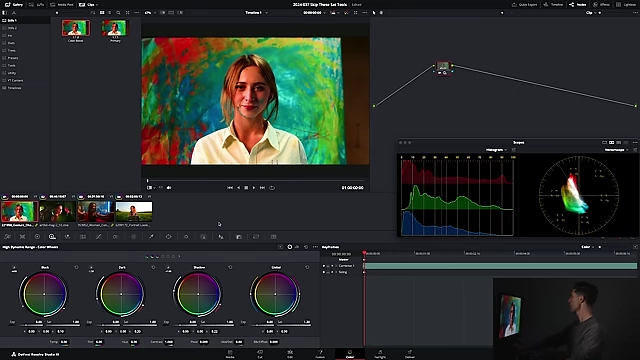Adjust the Dark wheel exposure slider
Screen dimensions: 640x360
click(108, 325)
